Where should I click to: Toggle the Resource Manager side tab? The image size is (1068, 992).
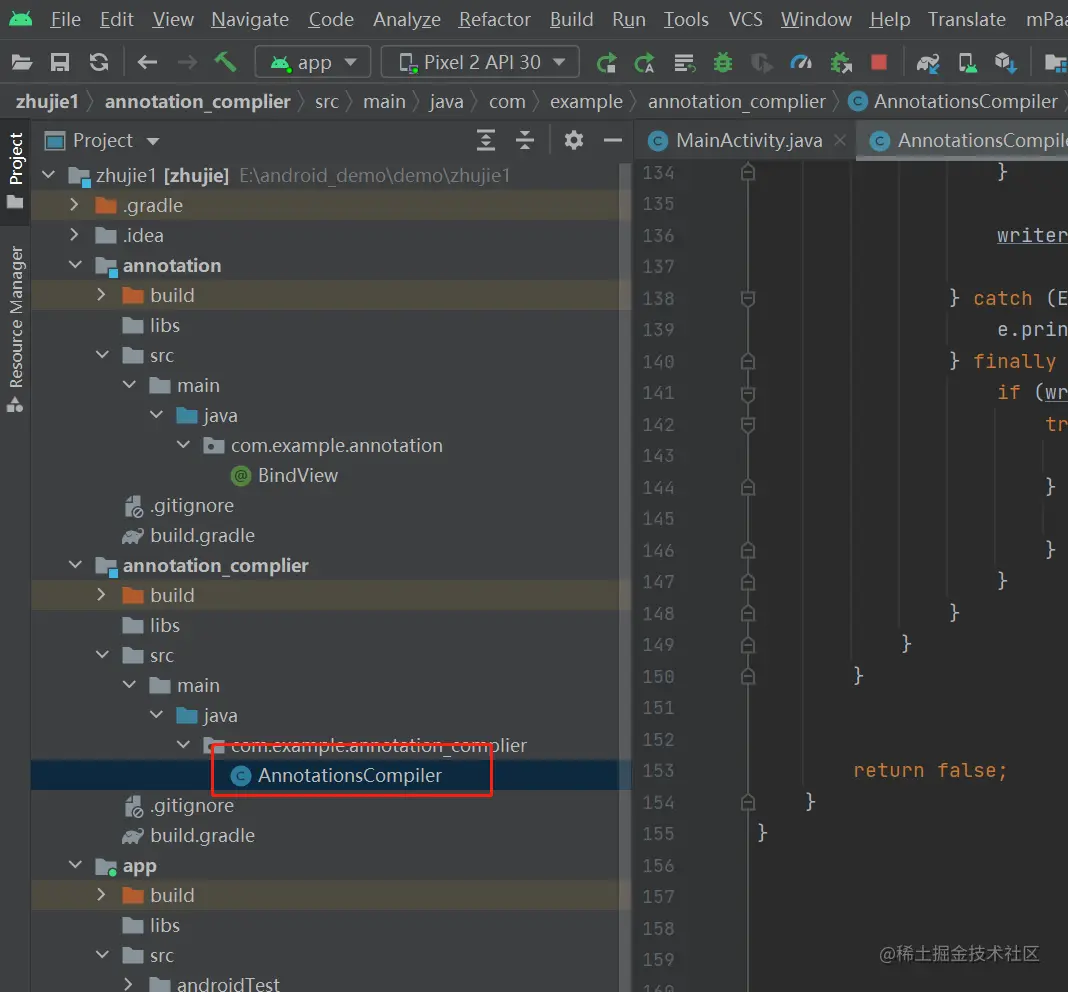(15, 329)
